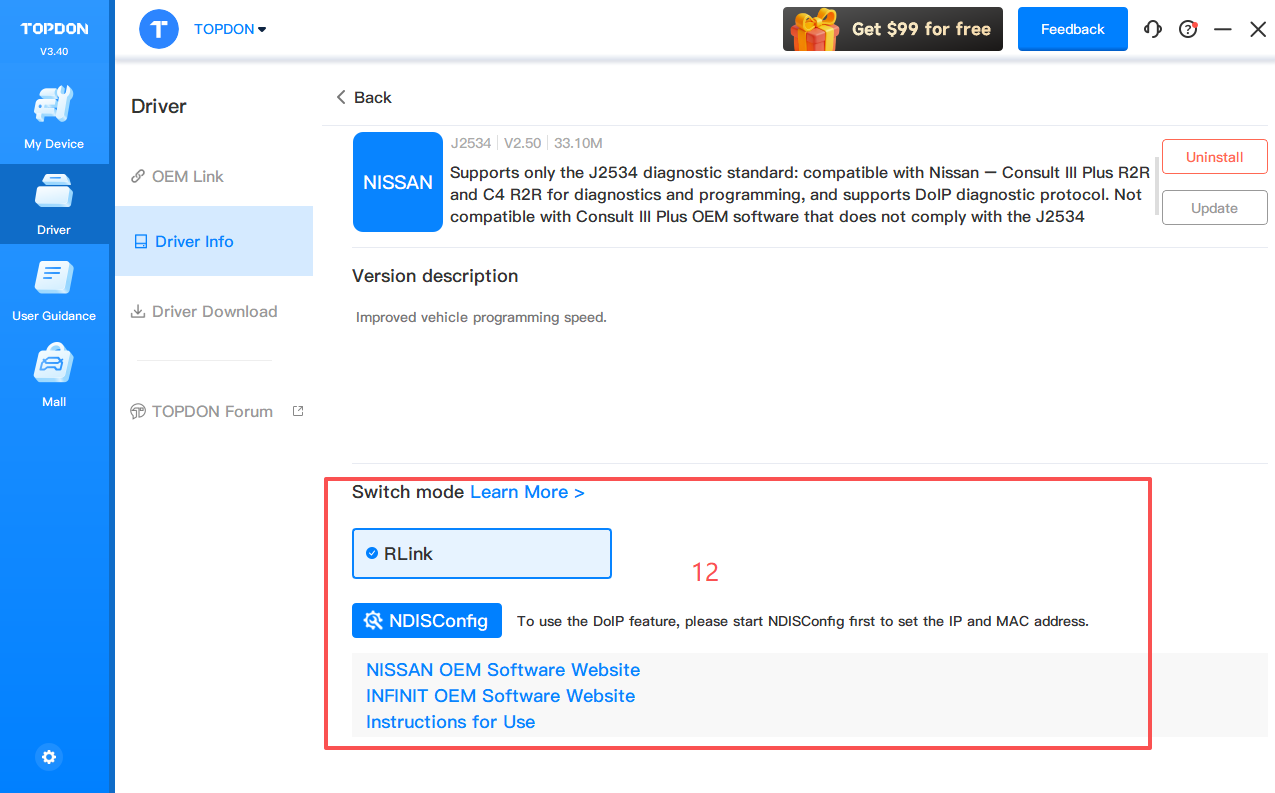Image resolution: width=1275 pixels, height=793 pixels.
Task: Switch to Driver Download tab
Action: click(214, 312)
